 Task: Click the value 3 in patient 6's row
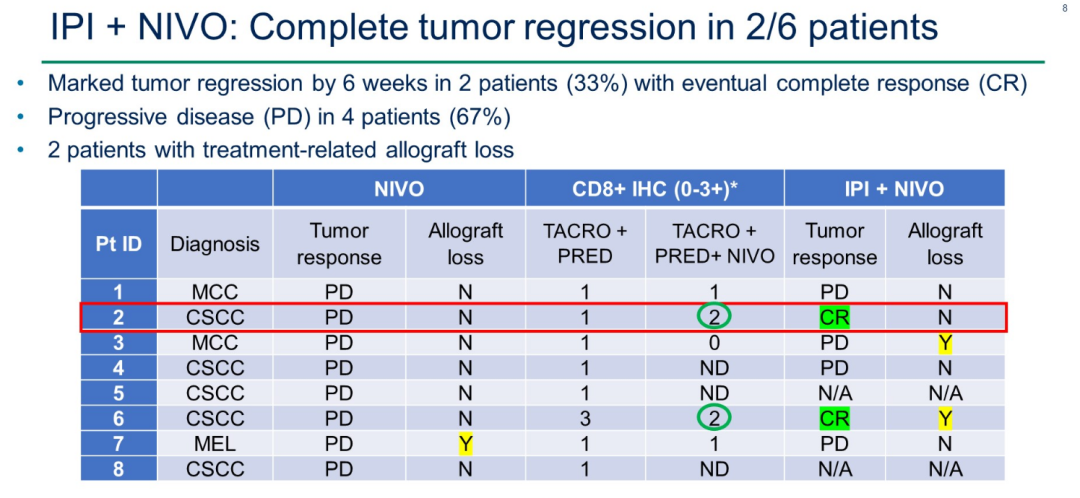pos(585,418)
